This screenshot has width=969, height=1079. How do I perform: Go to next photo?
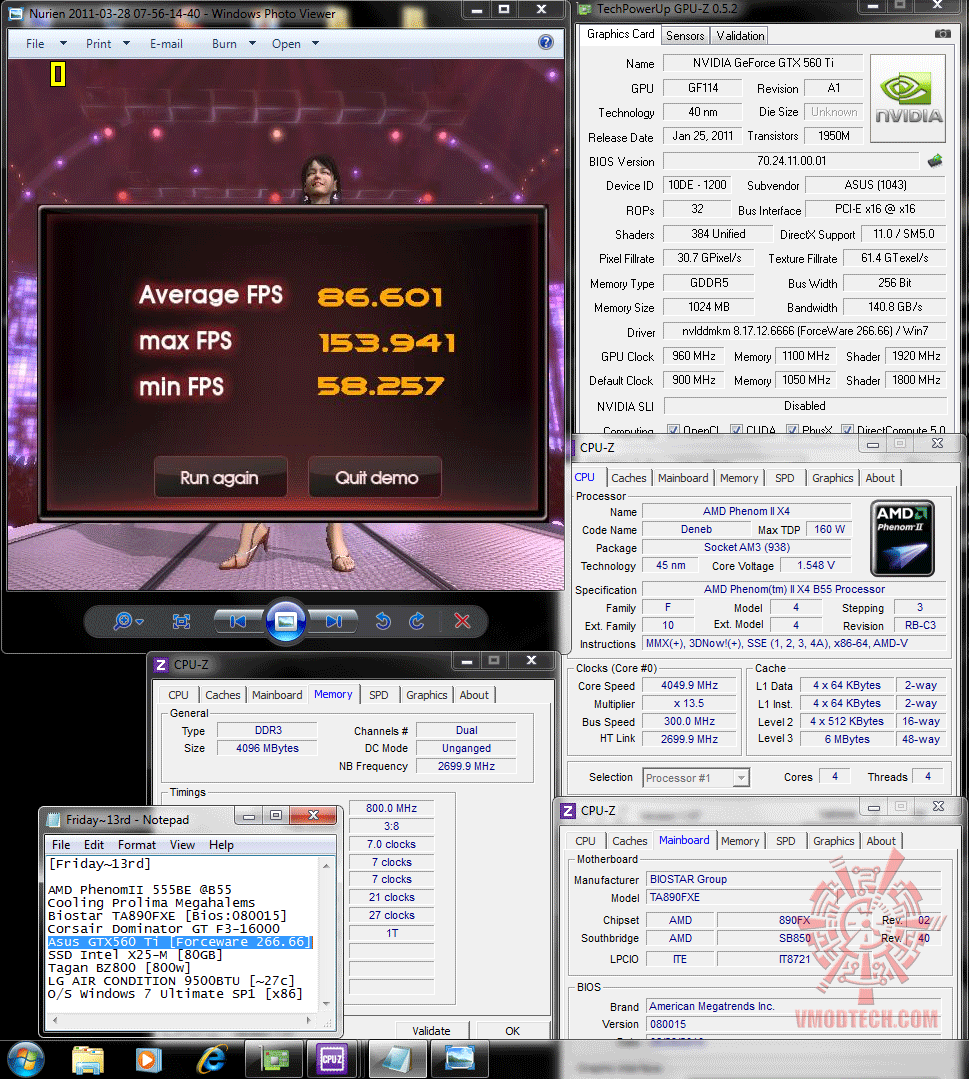pos(334,621)
